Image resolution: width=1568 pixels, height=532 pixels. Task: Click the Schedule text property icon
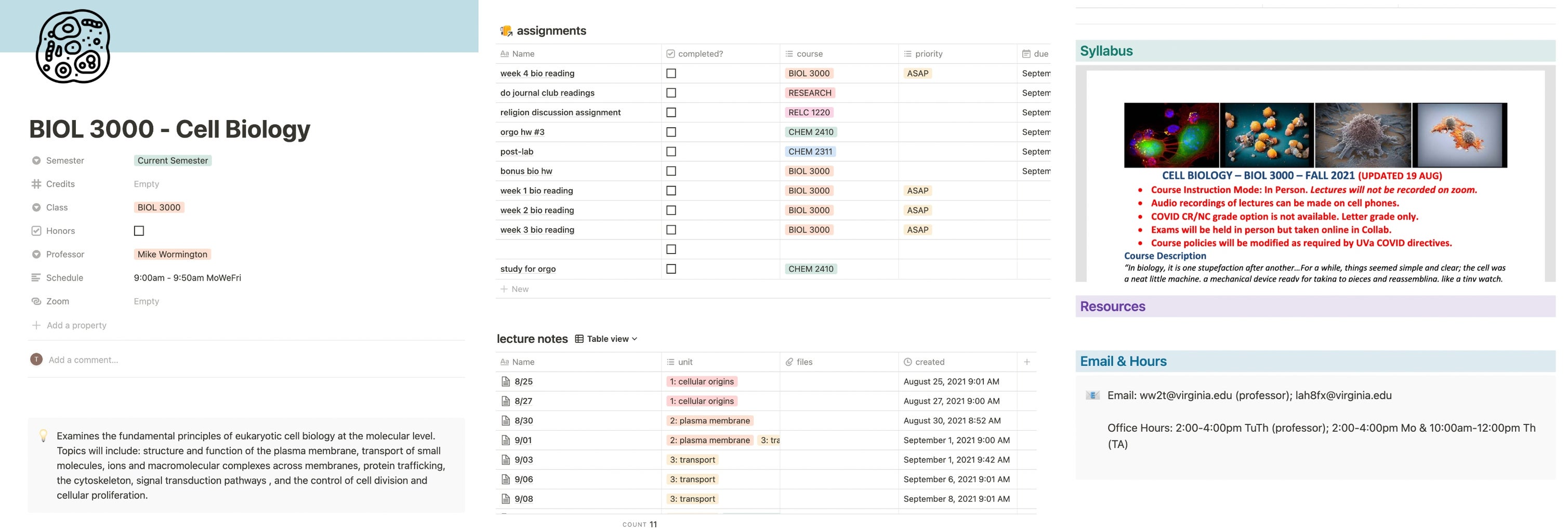[x=36, y=277]
